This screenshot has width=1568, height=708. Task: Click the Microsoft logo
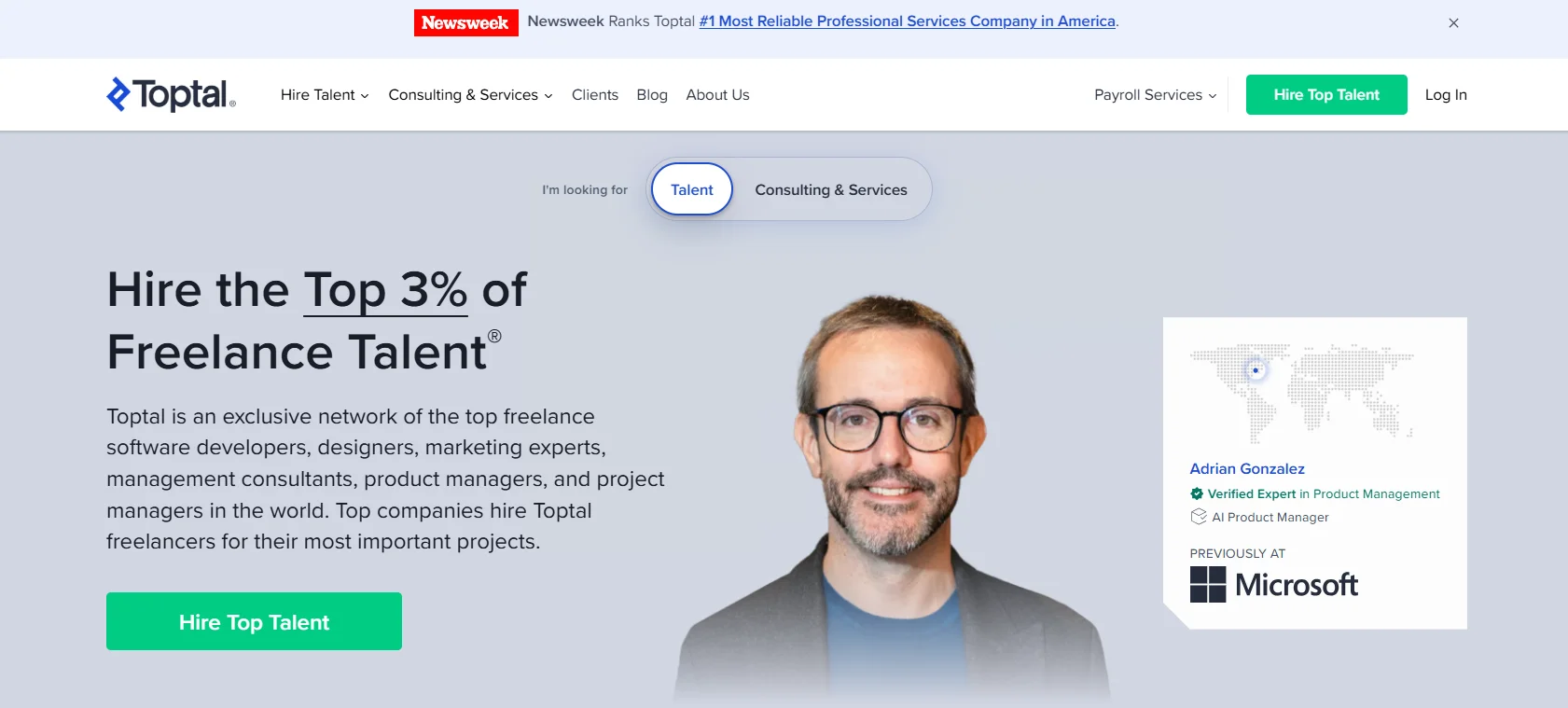tap(1273, 585)
